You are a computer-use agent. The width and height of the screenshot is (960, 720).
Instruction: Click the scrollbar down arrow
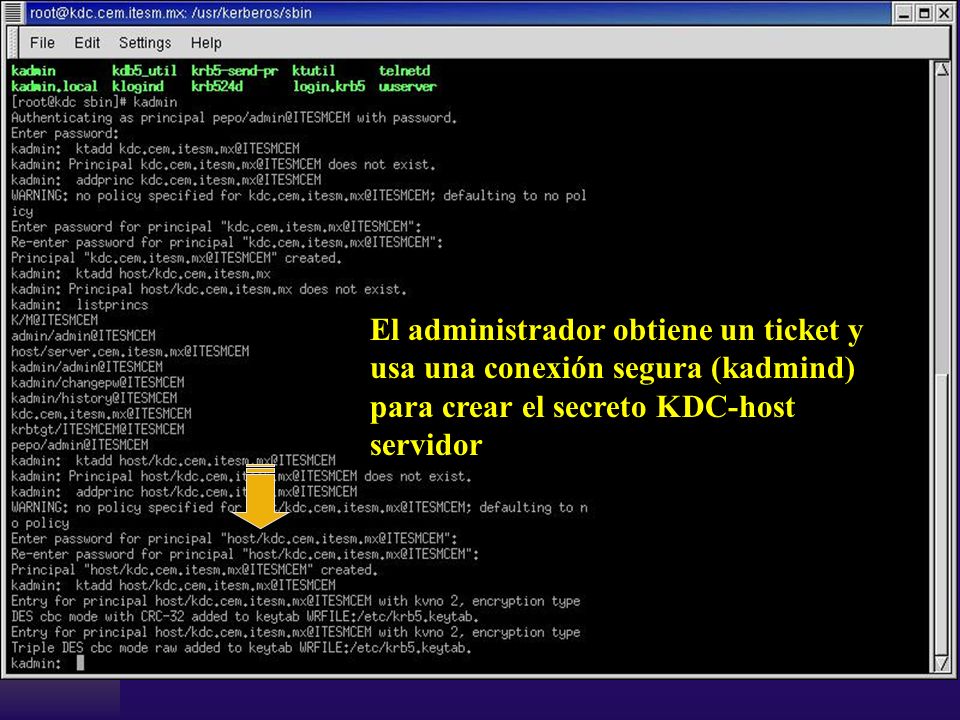point(942,663)
